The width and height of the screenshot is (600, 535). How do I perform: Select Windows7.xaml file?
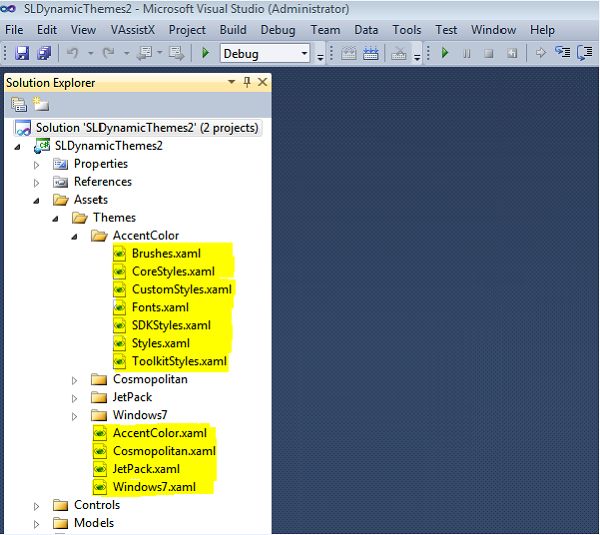click(x=154, y=487)
